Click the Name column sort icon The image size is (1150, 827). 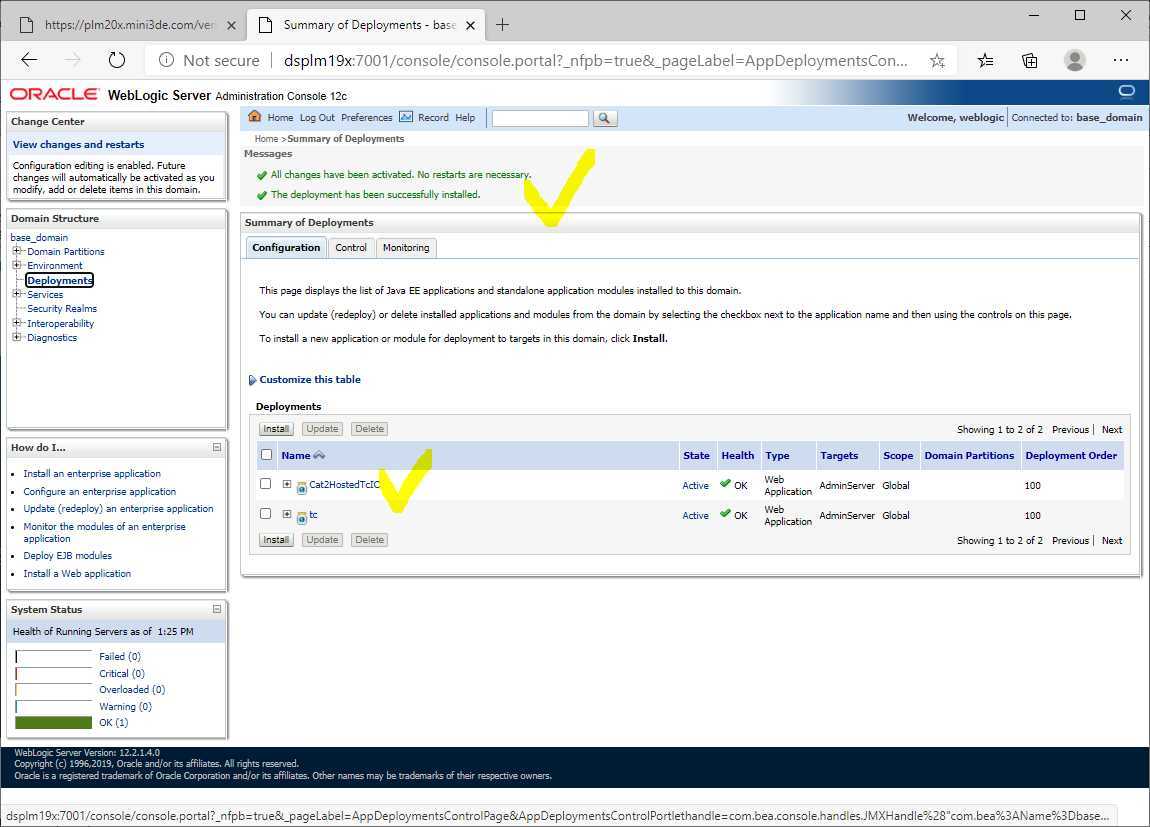[319, 456]
